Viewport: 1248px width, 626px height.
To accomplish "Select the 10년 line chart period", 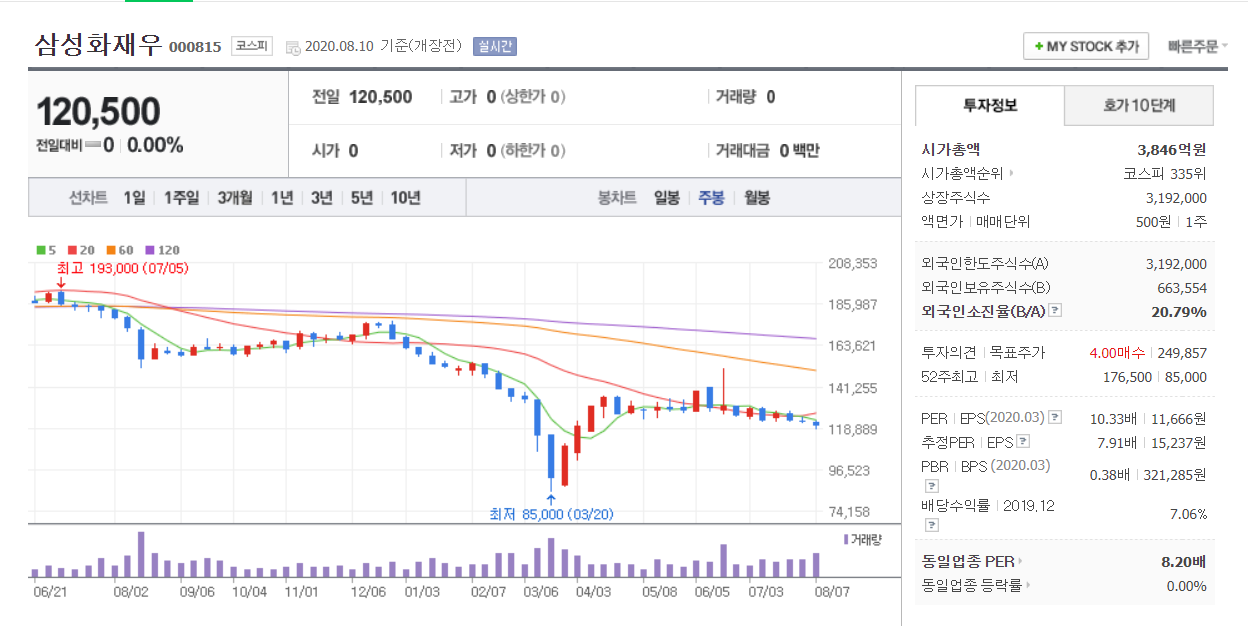I will point(405,198).
